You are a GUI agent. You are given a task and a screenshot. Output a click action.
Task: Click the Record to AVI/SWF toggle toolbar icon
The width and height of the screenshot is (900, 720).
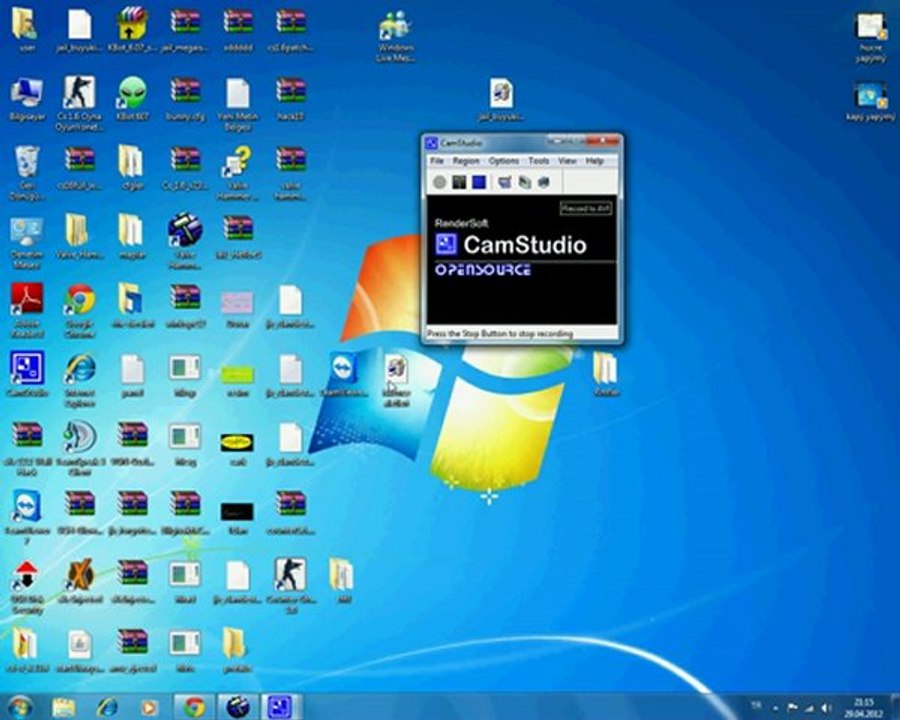525,183
